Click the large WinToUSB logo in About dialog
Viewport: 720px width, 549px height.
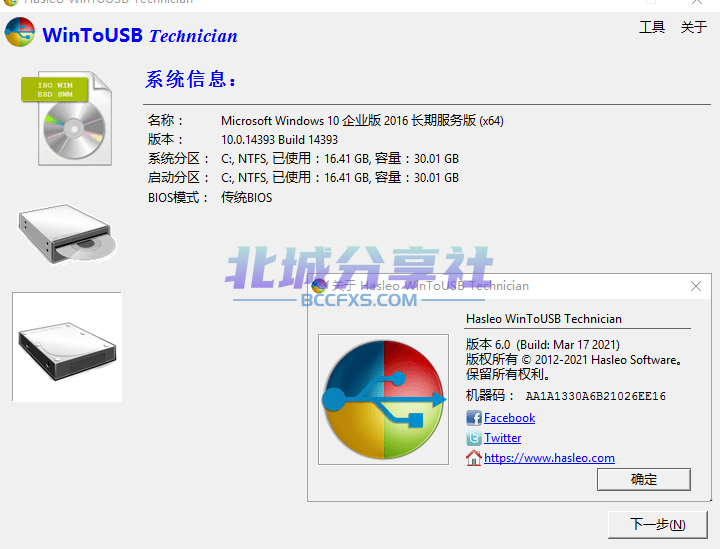tap(383, 399)
